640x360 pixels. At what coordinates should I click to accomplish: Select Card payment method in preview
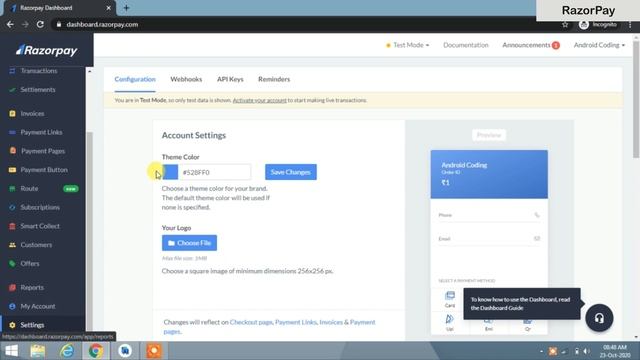tap(450, 299)
